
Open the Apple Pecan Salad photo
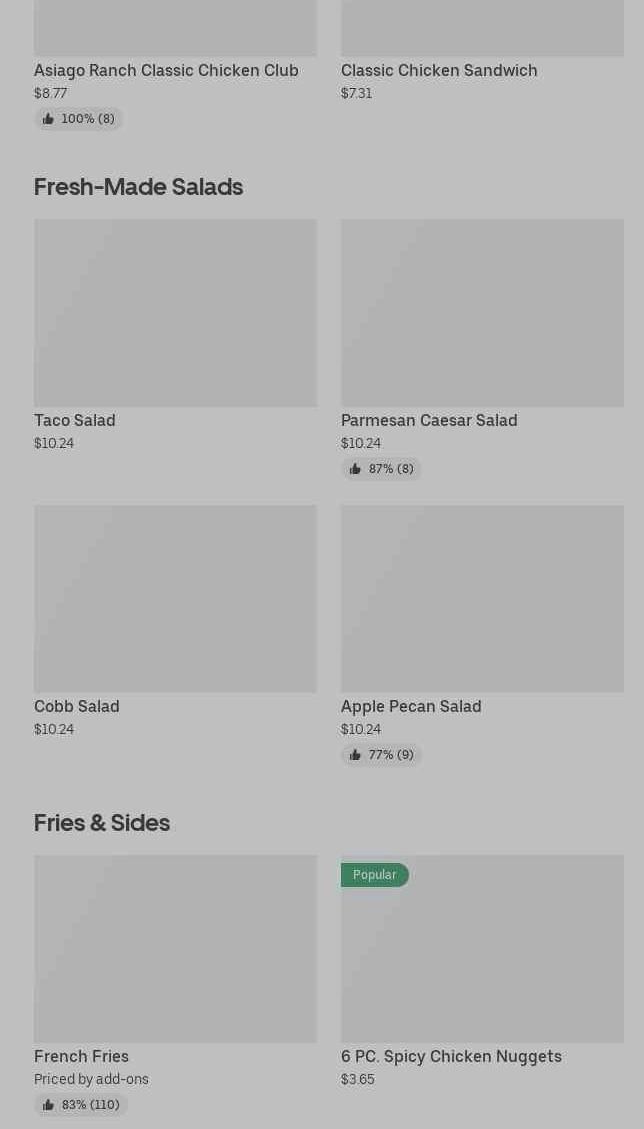coord(482,598)
